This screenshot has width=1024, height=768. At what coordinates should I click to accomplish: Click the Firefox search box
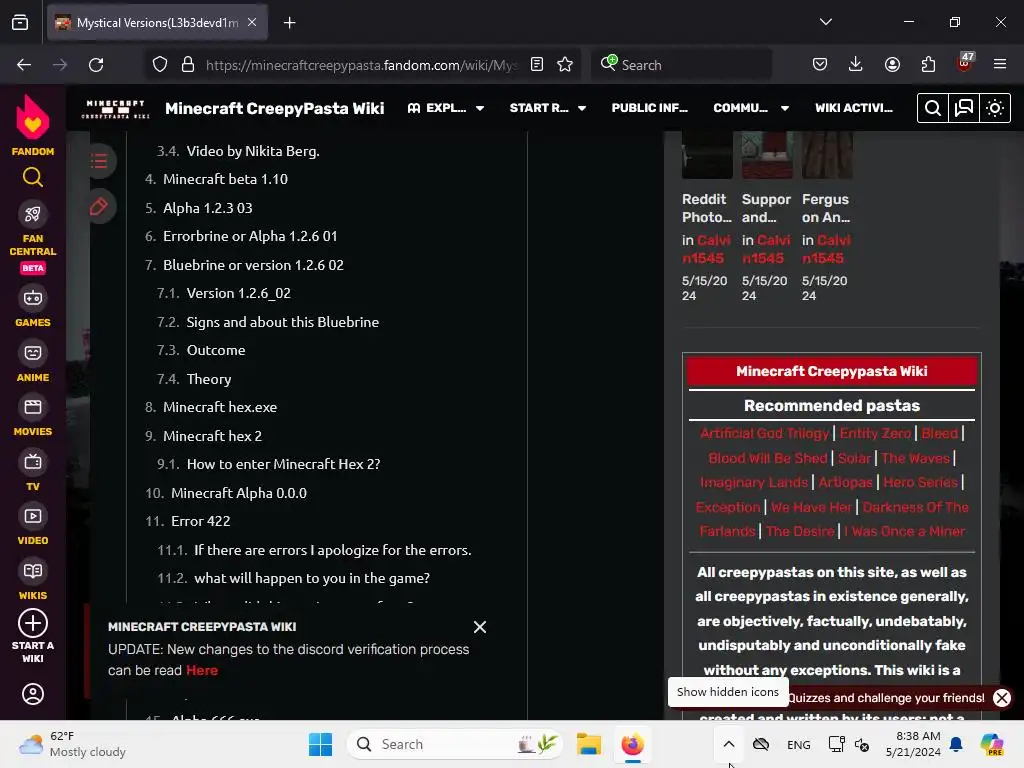point(681,65)
